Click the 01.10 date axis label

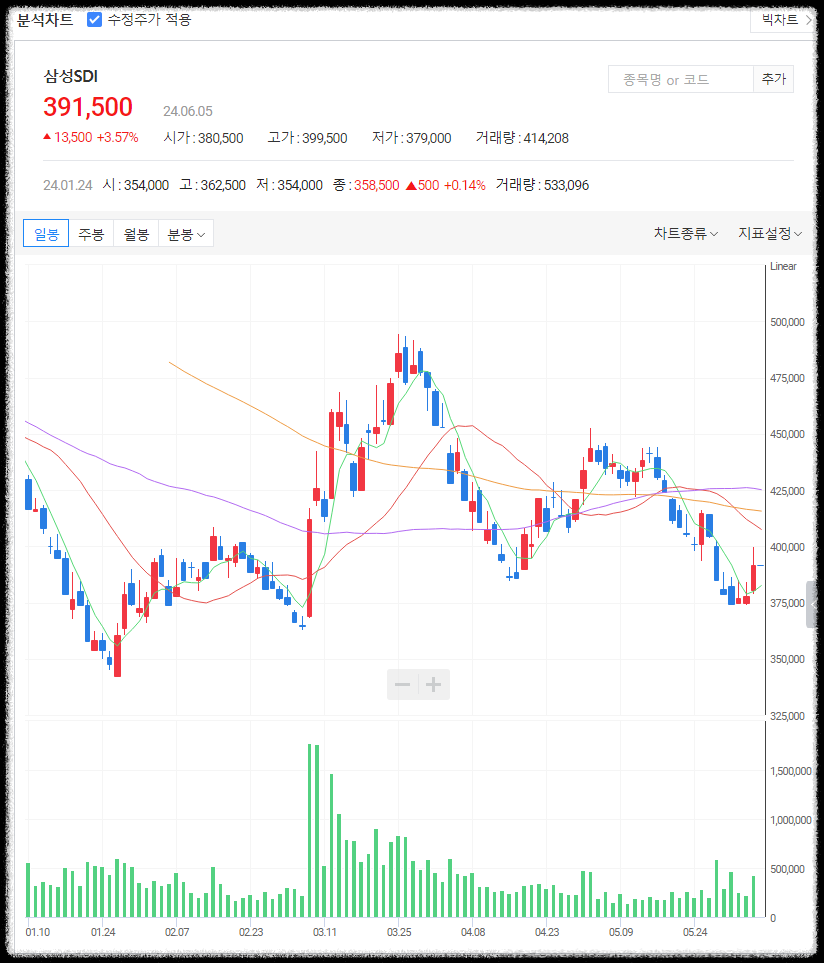(x=38, y=932)
